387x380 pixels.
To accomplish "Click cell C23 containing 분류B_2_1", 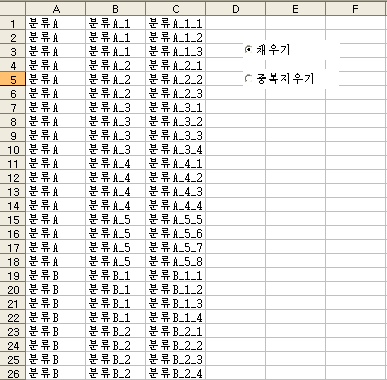I will point(176,331).
